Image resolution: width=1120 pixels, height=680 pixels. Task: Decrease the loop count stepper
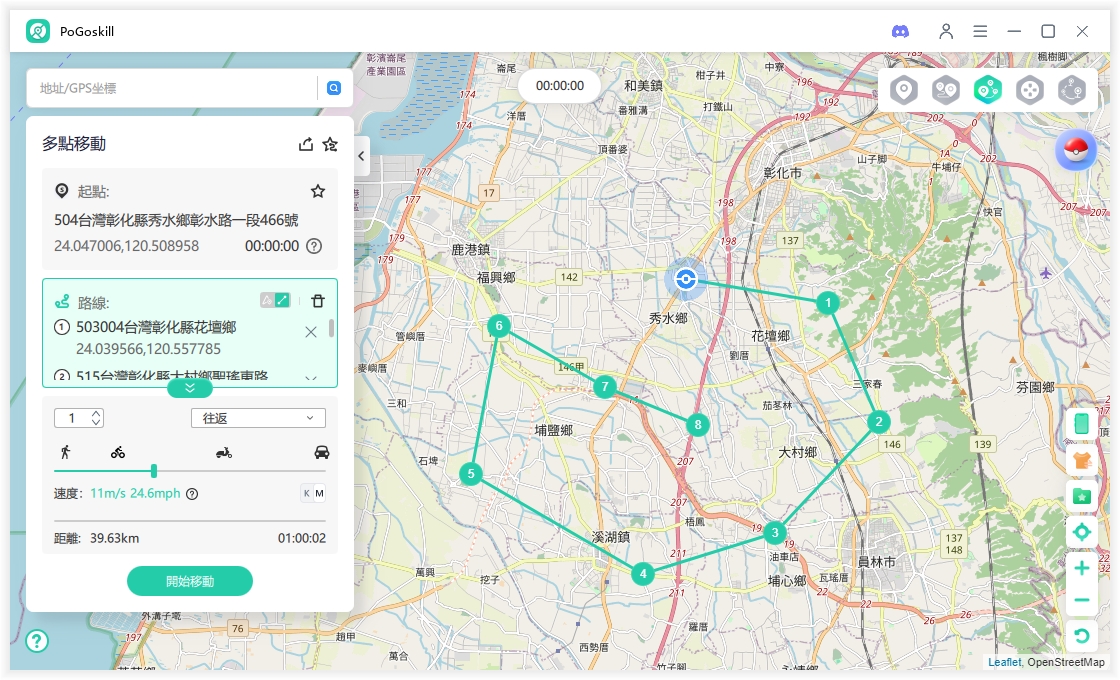point(96,423)
